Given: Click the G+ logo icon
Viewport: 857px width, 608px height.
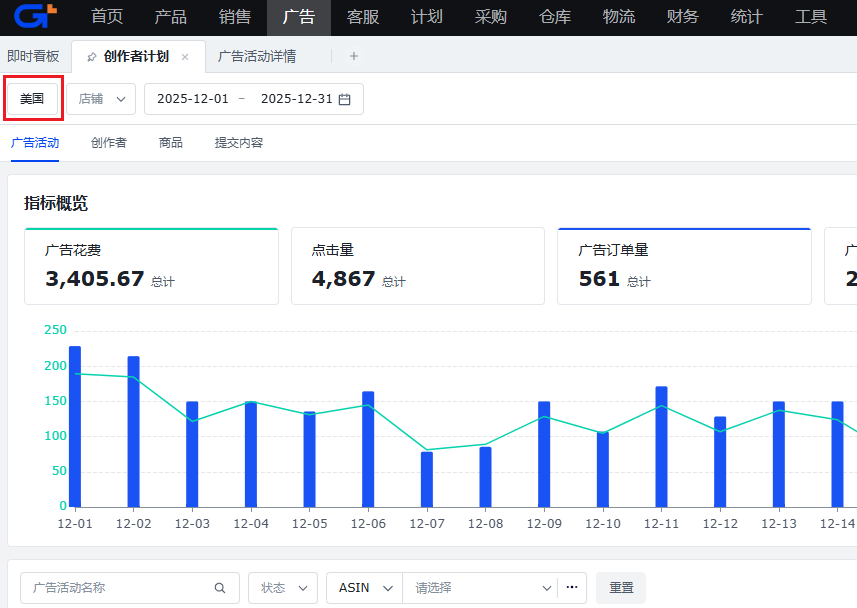Looking at the screenshot, I should click(x=35, y=16).
